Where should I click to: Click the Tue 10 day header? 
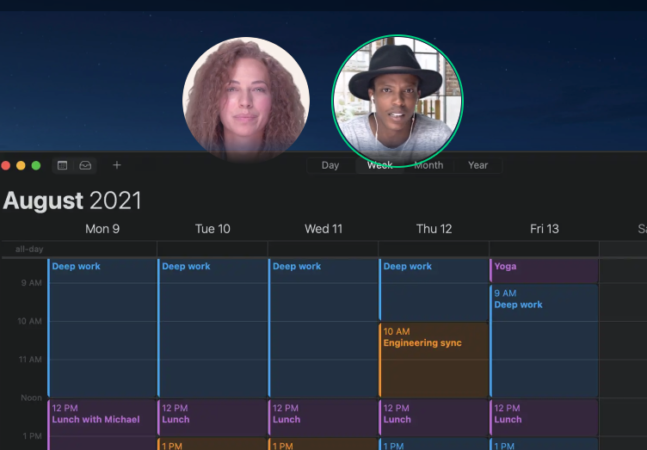point(213,229)
